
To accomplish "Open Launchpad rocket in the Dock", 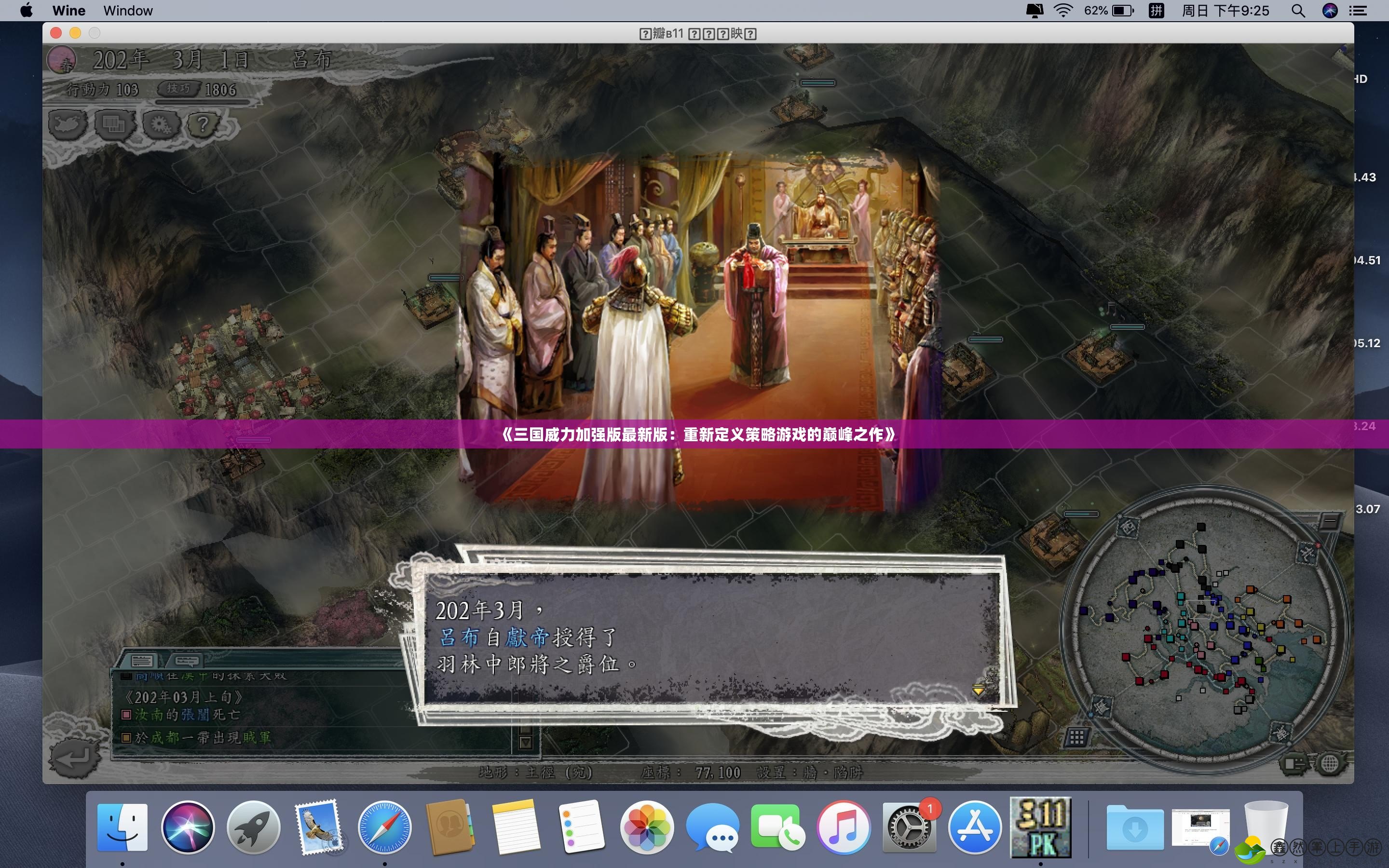I will (253, 827).
